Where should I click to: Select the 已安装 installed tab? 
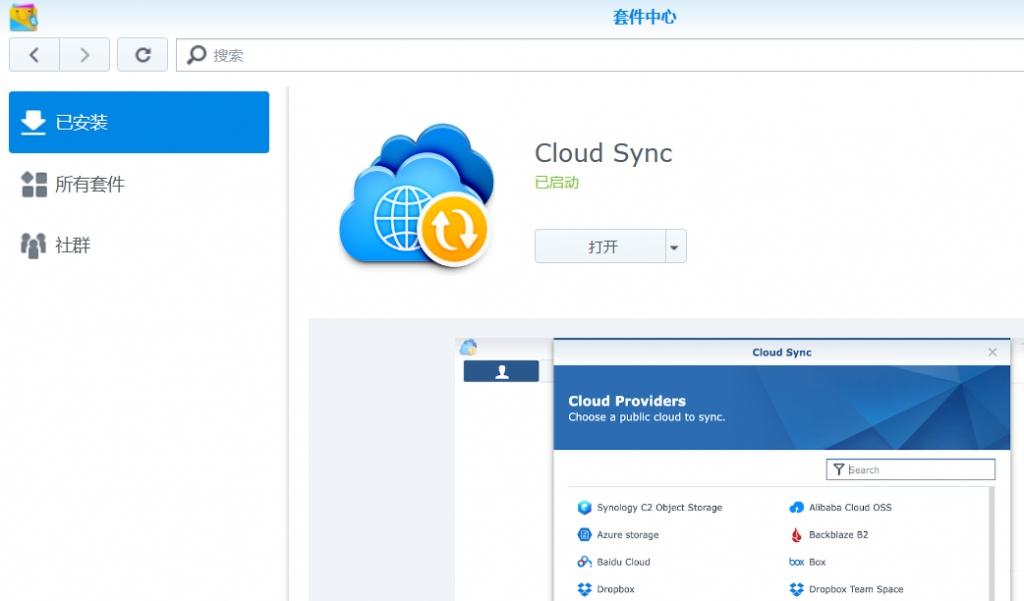click(x=139, y=122)
